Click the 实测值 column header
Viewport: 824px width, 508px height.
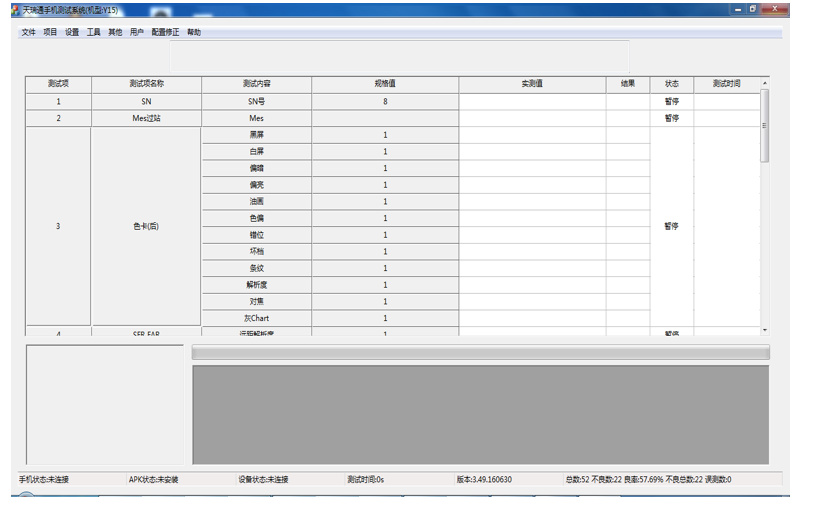point(532,84)
